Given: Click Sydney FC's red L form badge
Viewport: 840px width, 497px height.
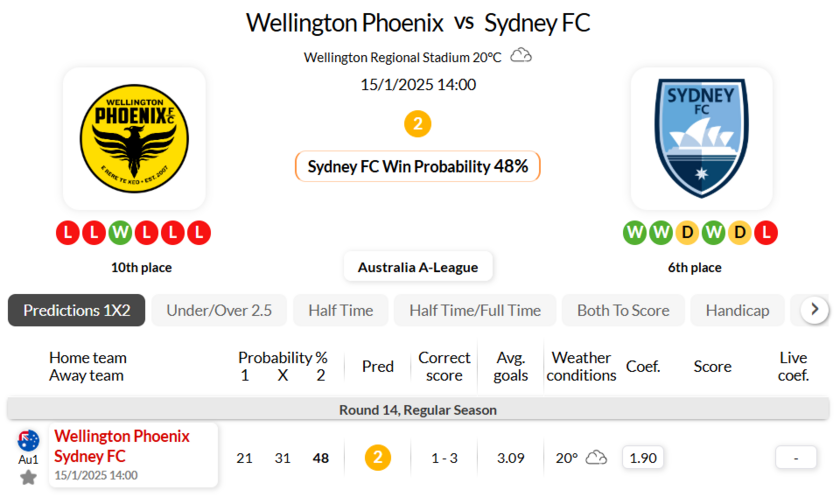Looking at the screenshot, I should (x=765, y=233).
